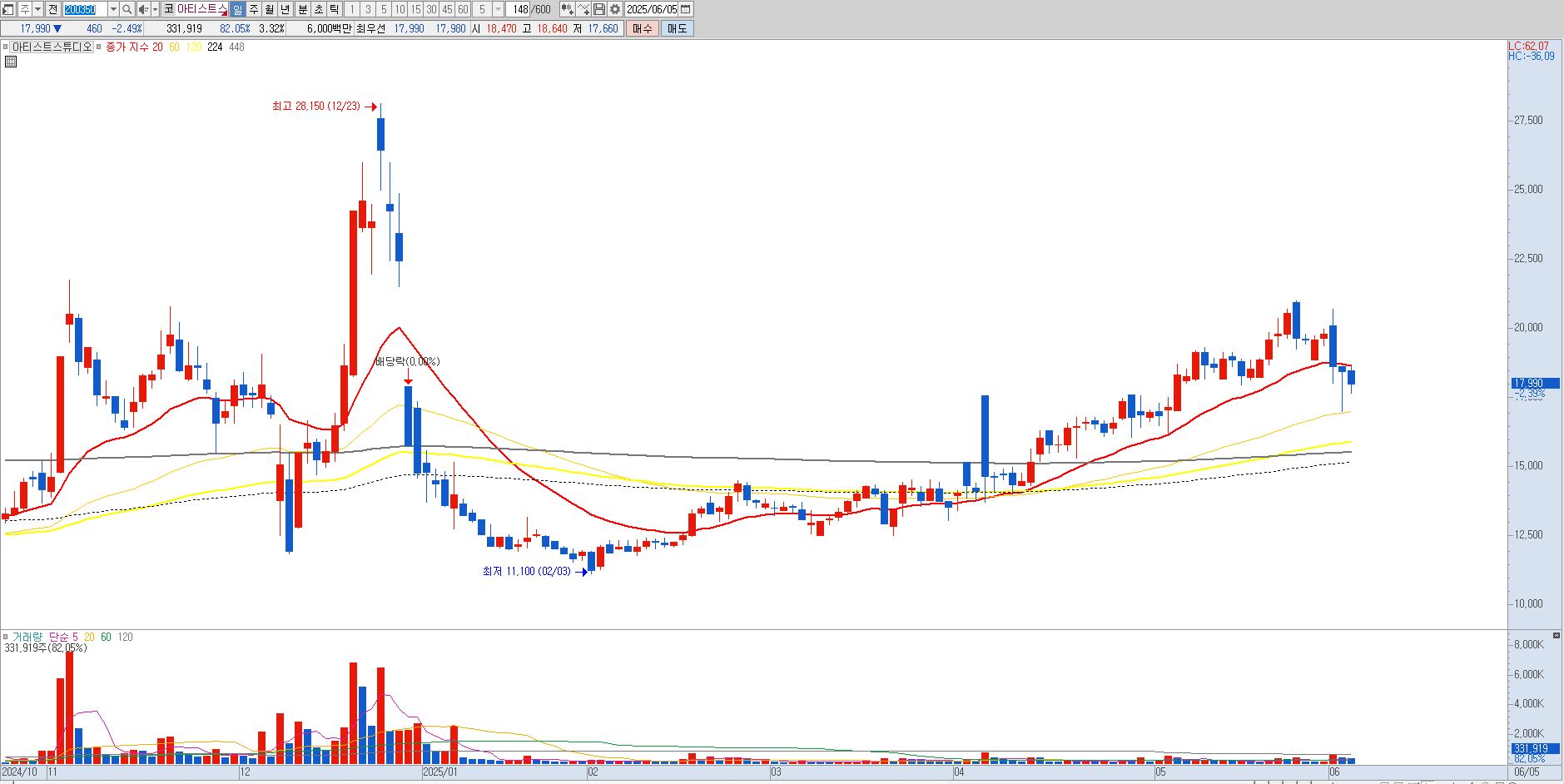The image size is (1564, 784).
Task: Select the 틱 tick chart period
Action: coord(334,9)
